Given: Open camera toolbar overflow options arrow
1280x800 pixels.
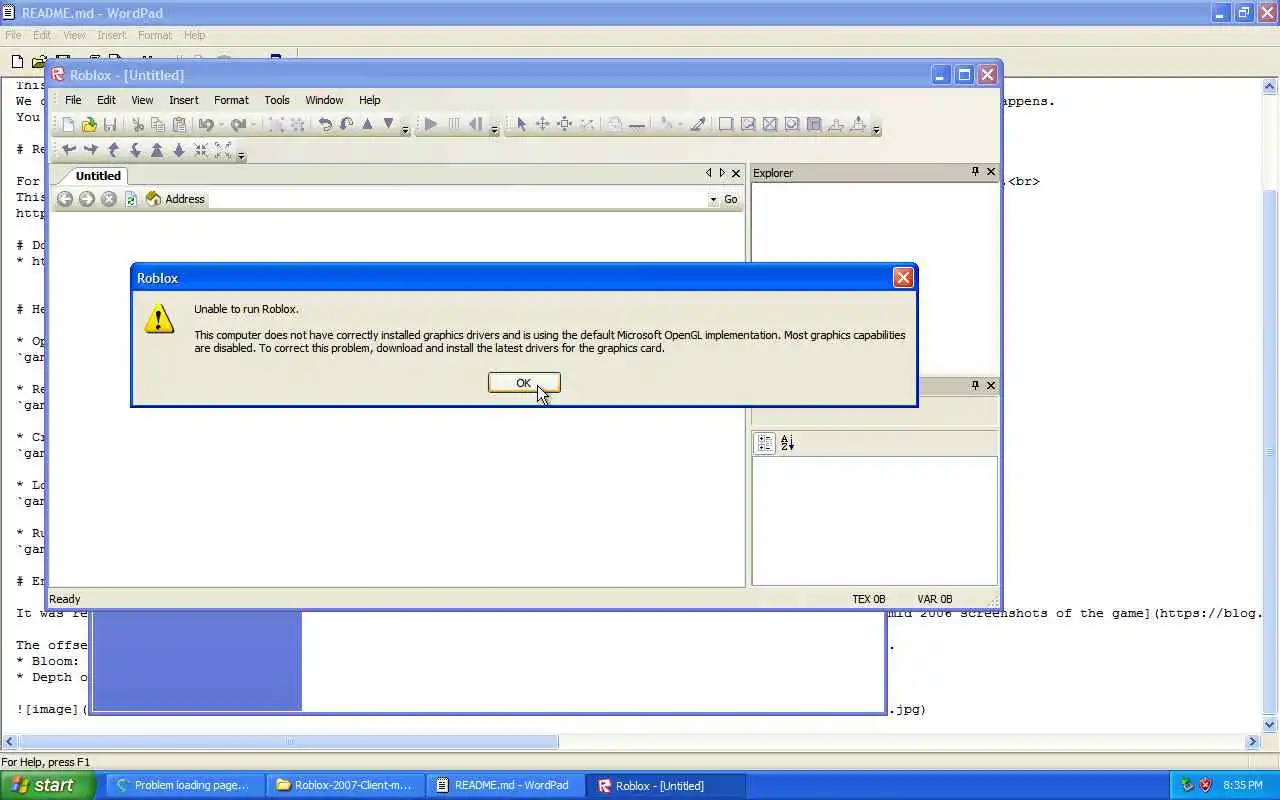Looking at the screenshot, I should point(241,155).
